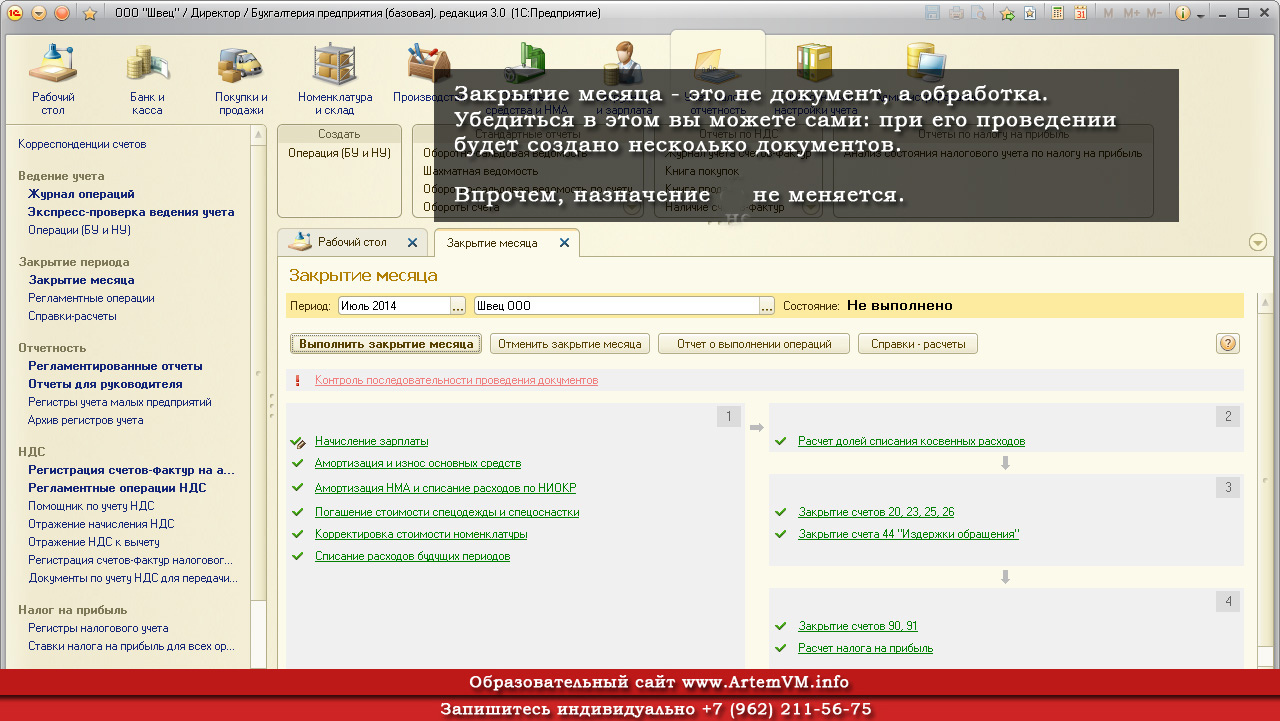Open Регистры налогового учета

tap(98, 628)
